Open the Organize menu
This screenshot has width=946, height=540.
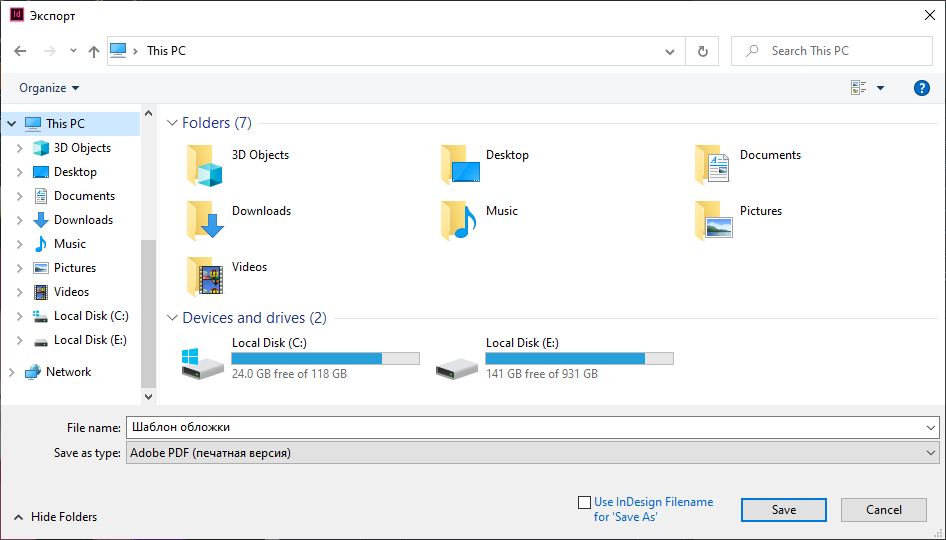(x=49, y=88)
